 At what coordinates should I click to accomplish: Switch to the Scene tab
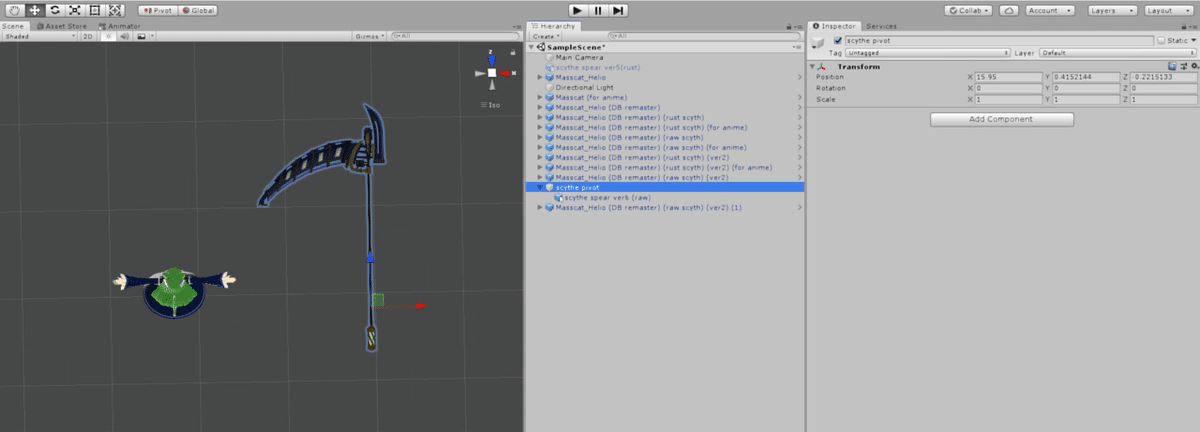tap(12, 26)
